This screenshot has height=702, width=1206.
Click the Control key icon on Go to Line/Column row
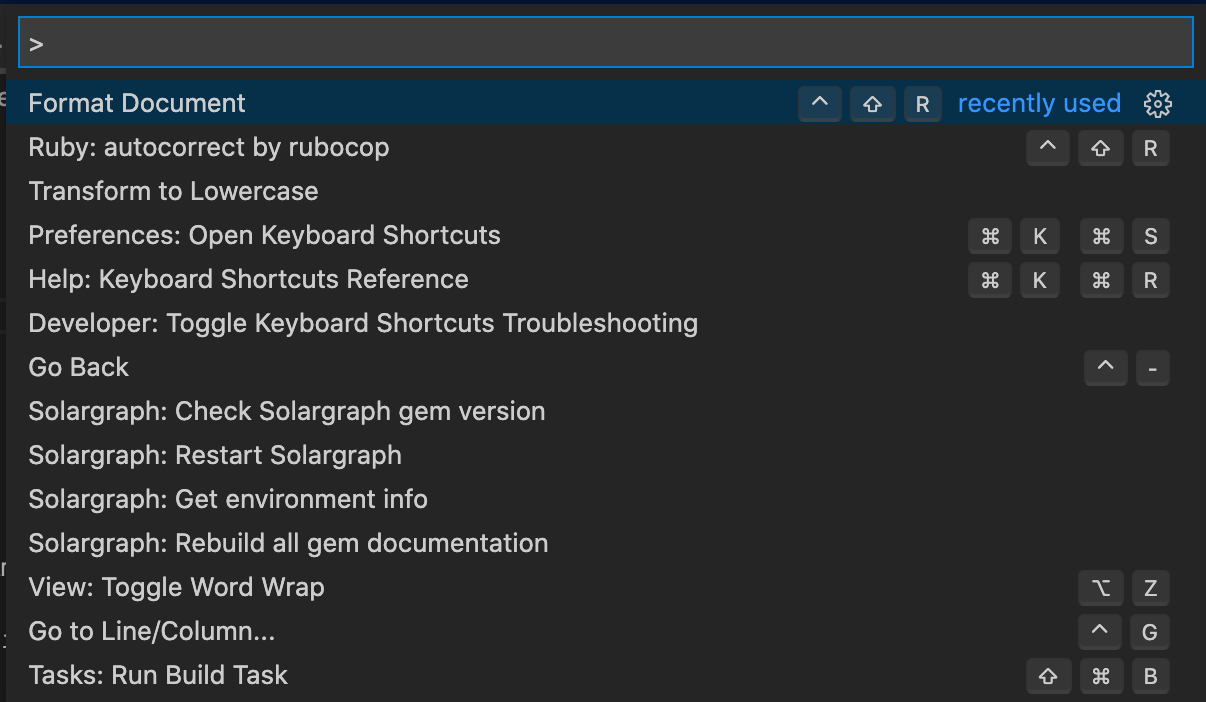click(1100, 632)
